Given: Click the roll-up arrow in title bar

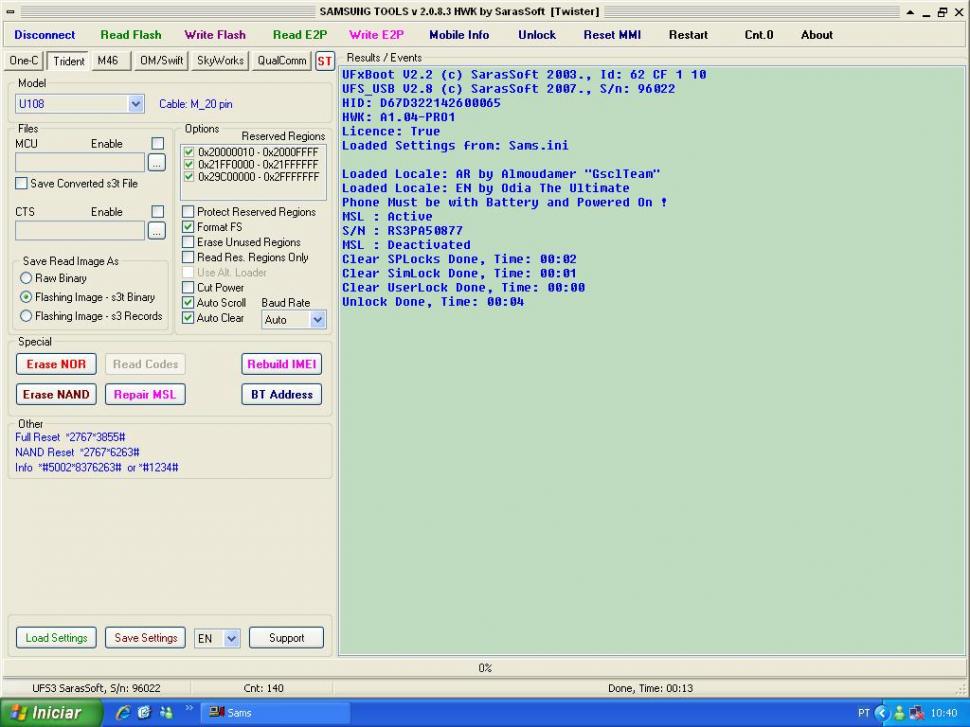Looking at the screenshot, I should 911,12.
